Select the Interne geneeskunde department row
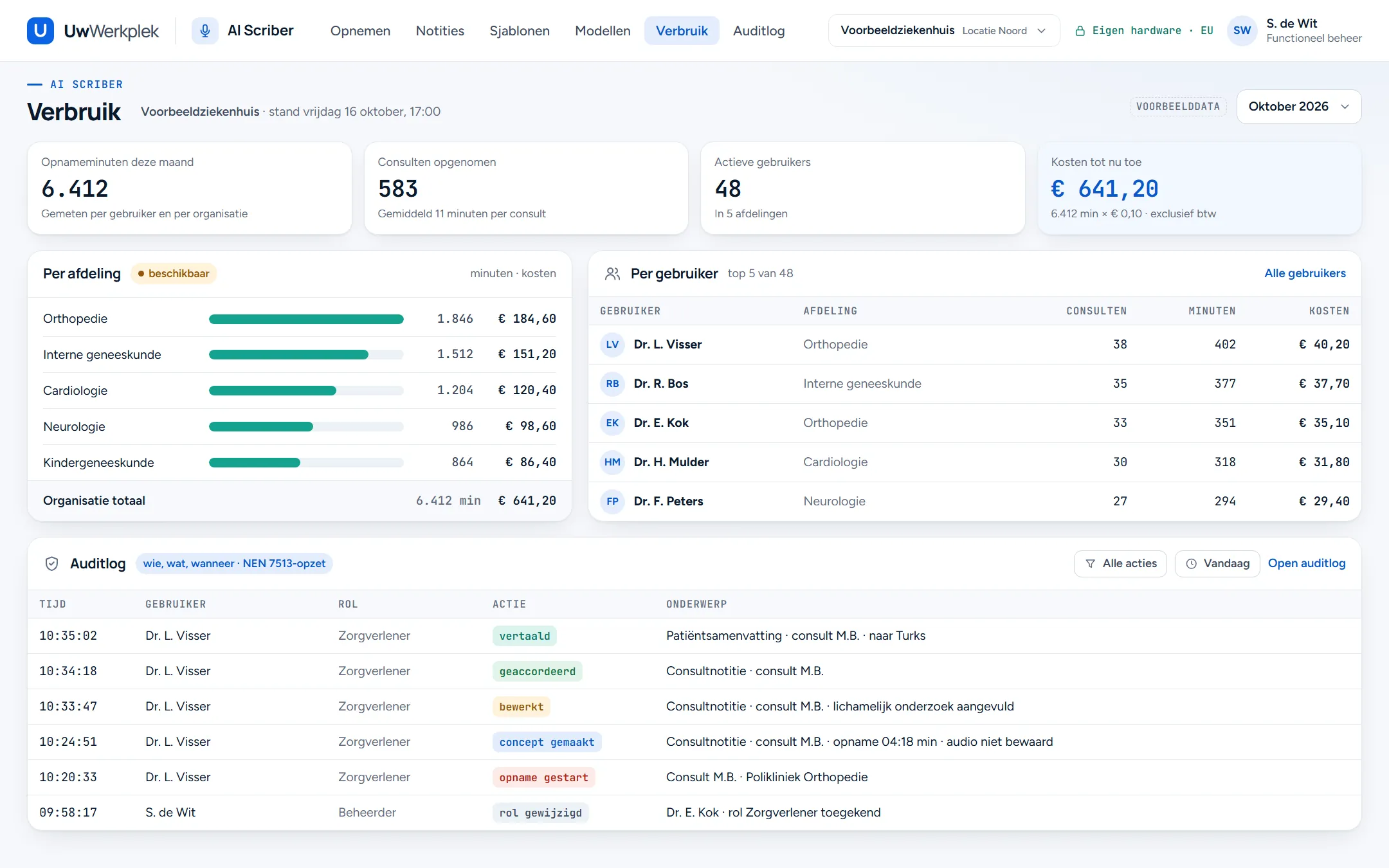Viewport: 1389px width, 868px height. coord(300,355)
